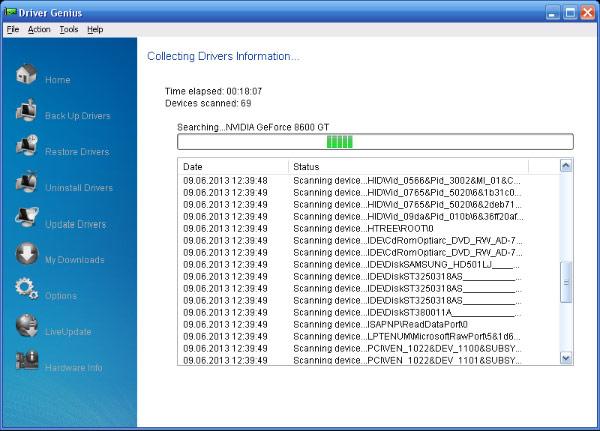Open Update Drivers label
Screen dimensions: 600x431
point(75,224)
